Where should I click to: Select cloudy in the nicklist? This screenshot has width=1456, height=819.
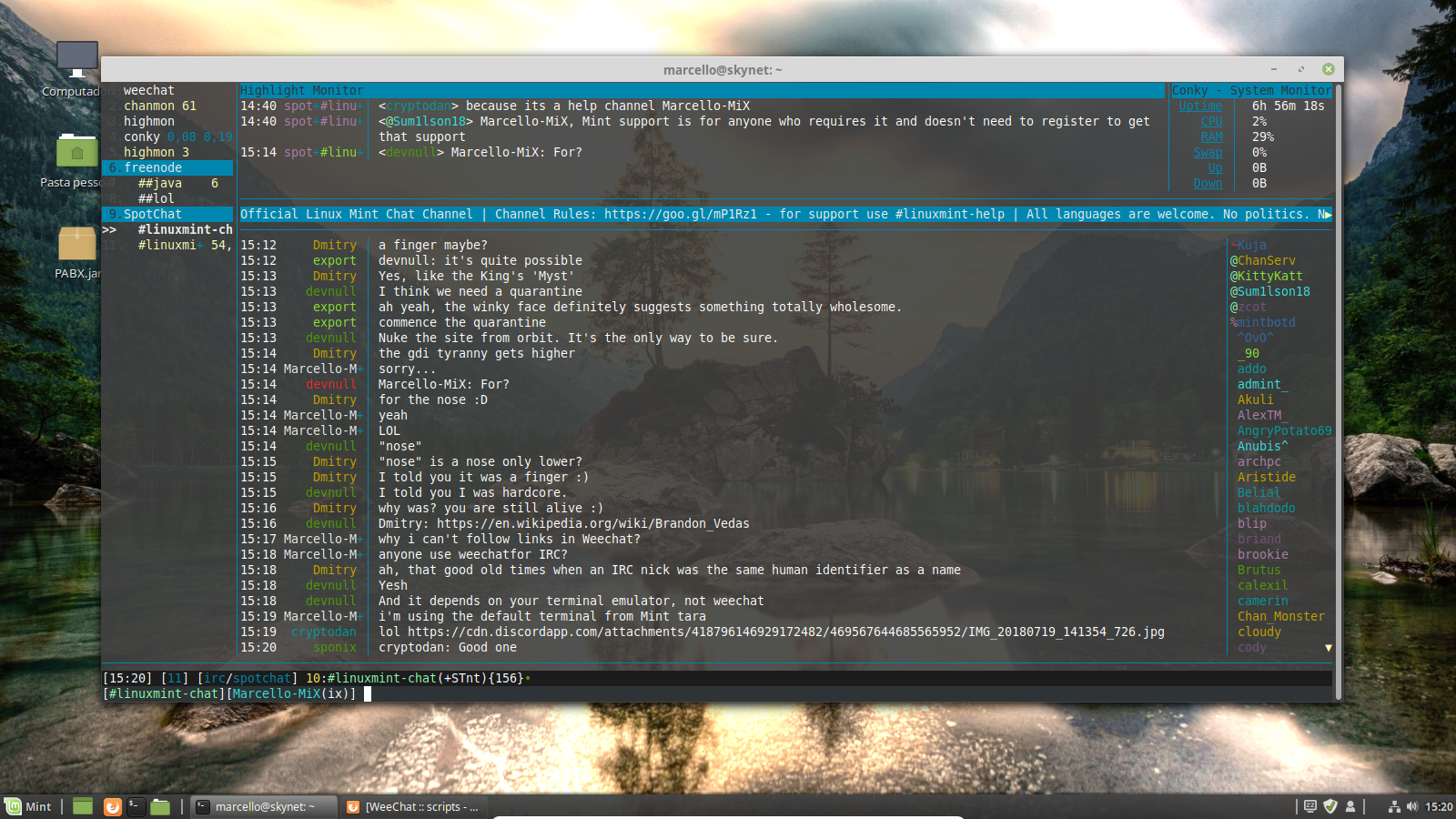1259,632
